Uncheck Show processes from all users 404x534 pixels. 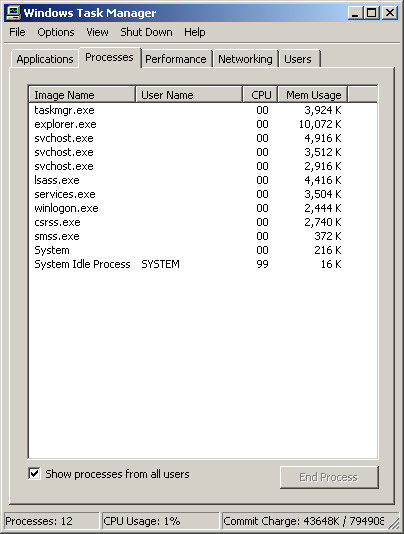click(34, 473)
